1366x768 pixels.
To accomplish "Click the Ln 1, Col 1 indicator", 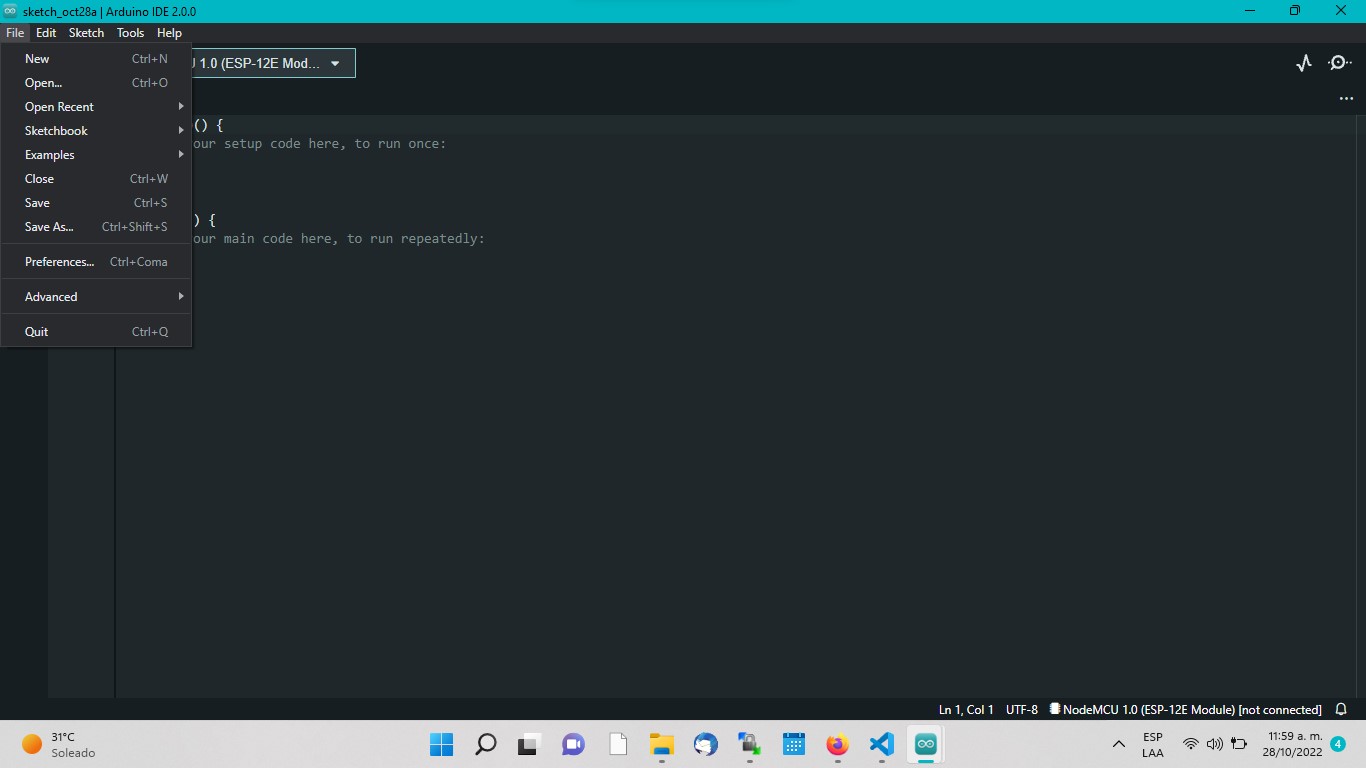I will pos(966,710).
